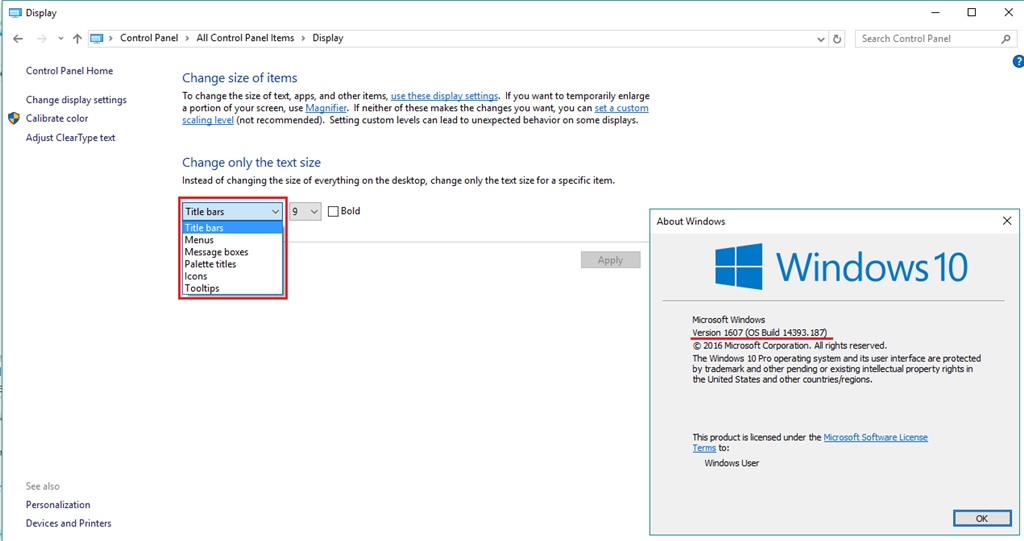The height and width of the screenshot is (541, 1024).
Task: Click Display in the breadcrumb path
Action: (x=328, y=38)
